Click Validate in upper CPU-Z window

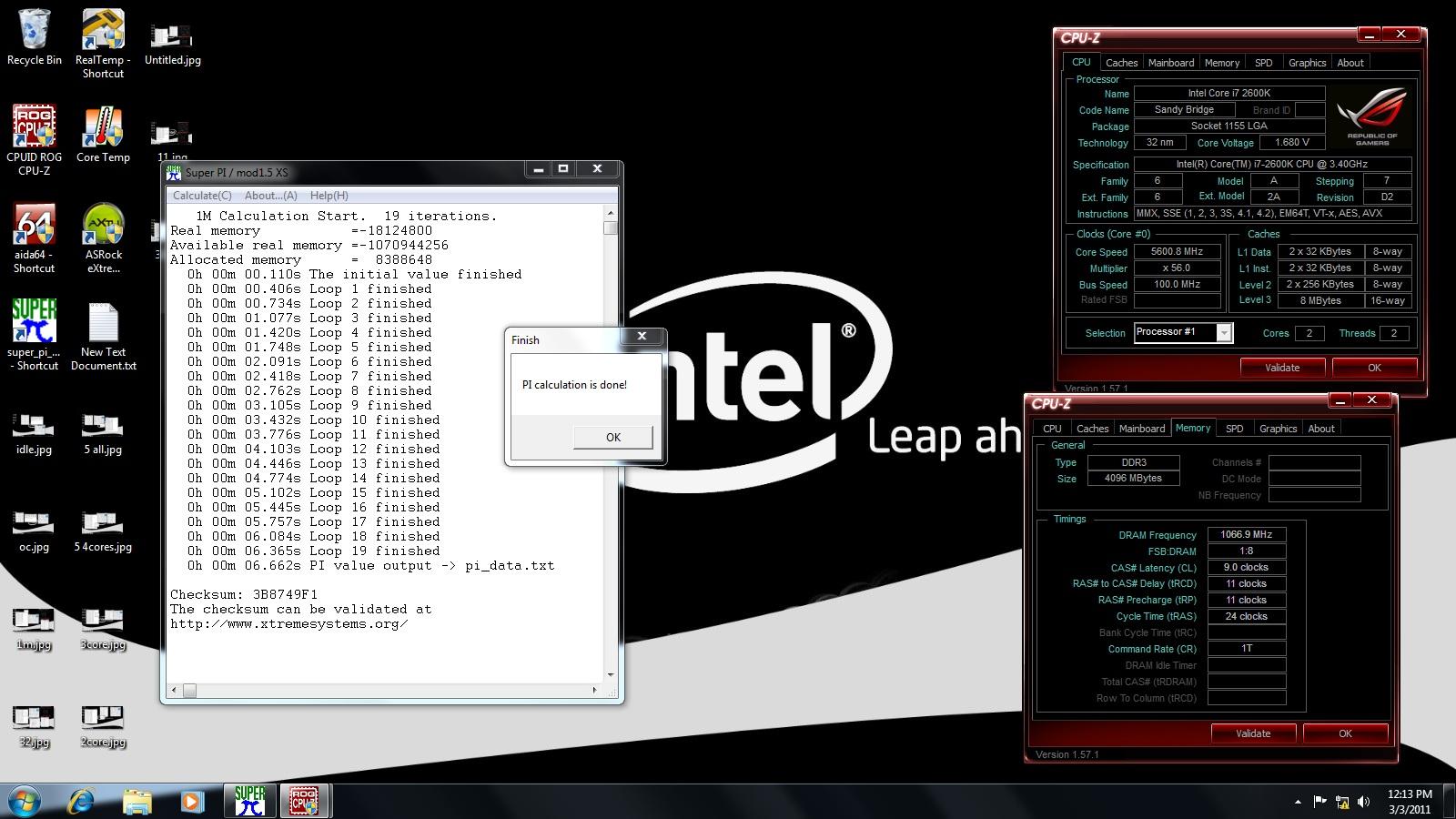click(1281, 368)
